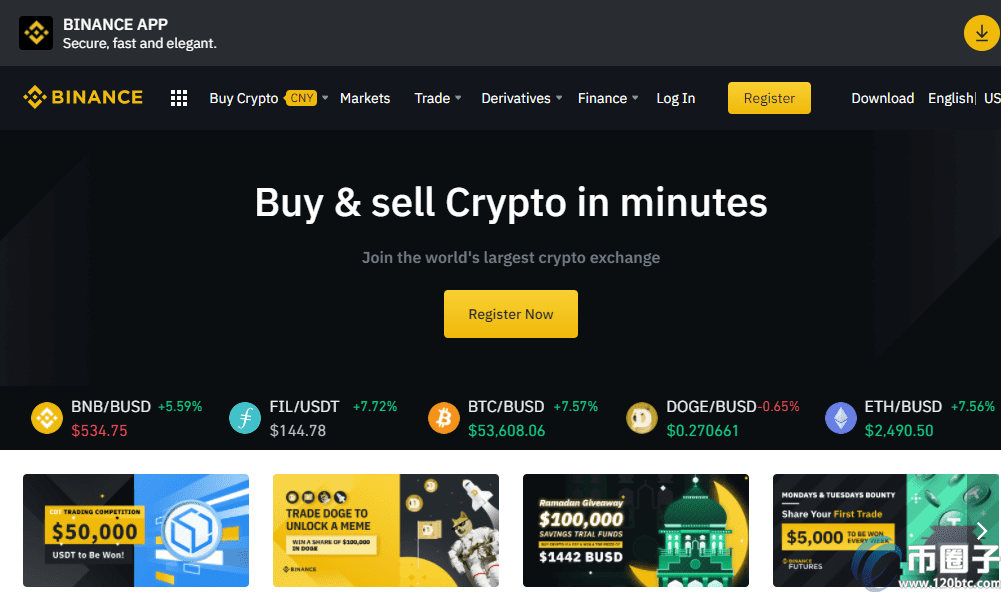
Task: Go to the Markets page
Action: (x=365, y=98)
